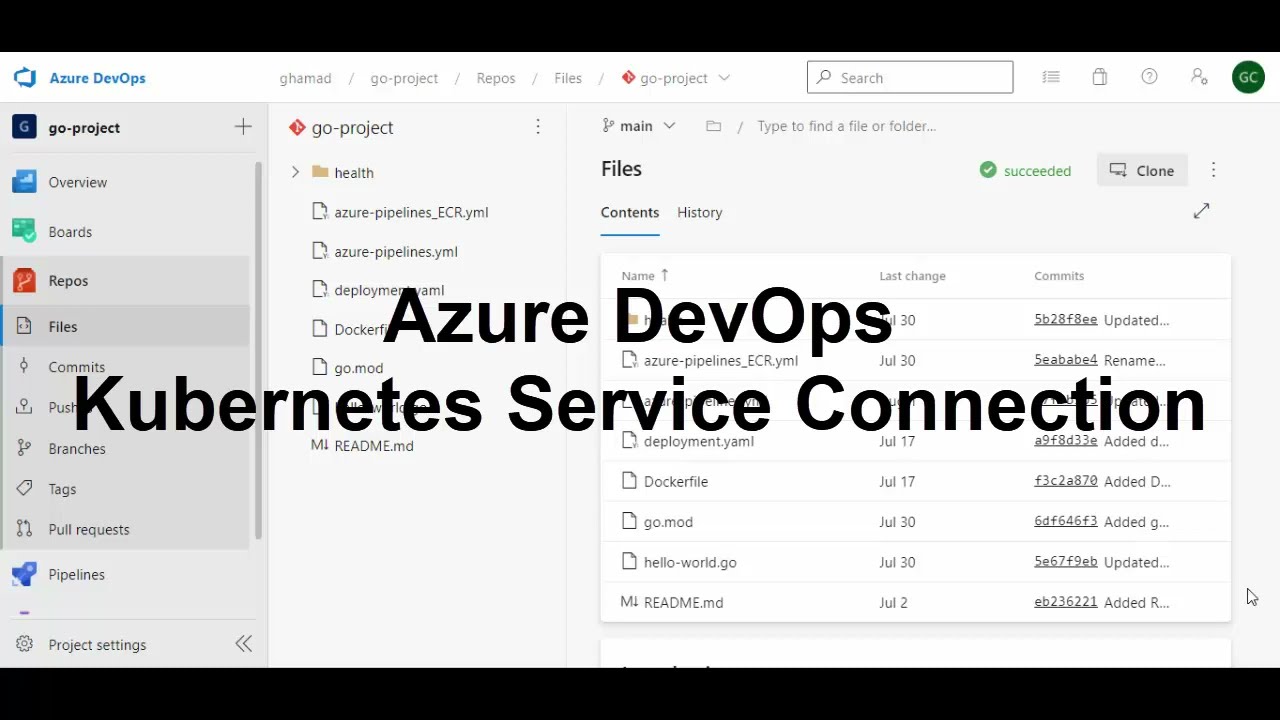Click the Clone button
1280x720 pixels.
pos(1142,170)
